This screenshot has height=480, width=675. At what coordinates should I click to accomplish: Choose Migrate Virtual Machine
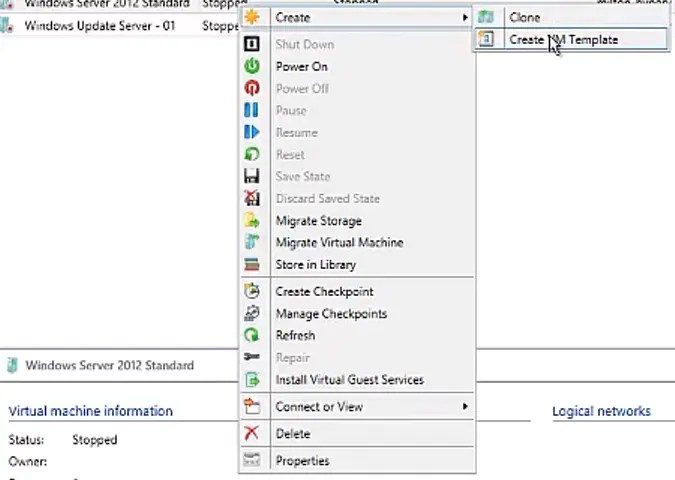click(x=357, y=242)
